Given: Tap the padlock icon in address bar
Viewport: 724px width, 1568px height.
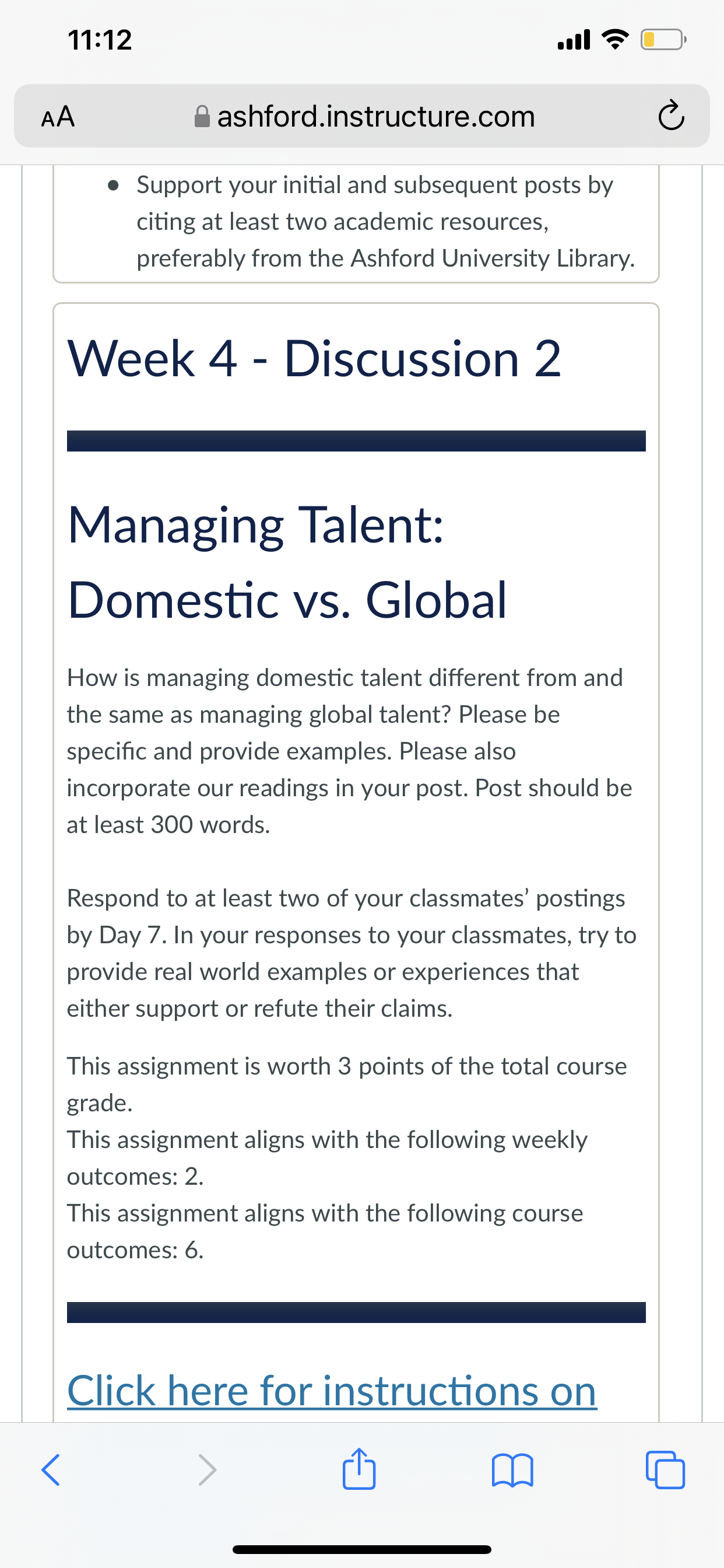Looking at the screenshot, I should [202, 116].
